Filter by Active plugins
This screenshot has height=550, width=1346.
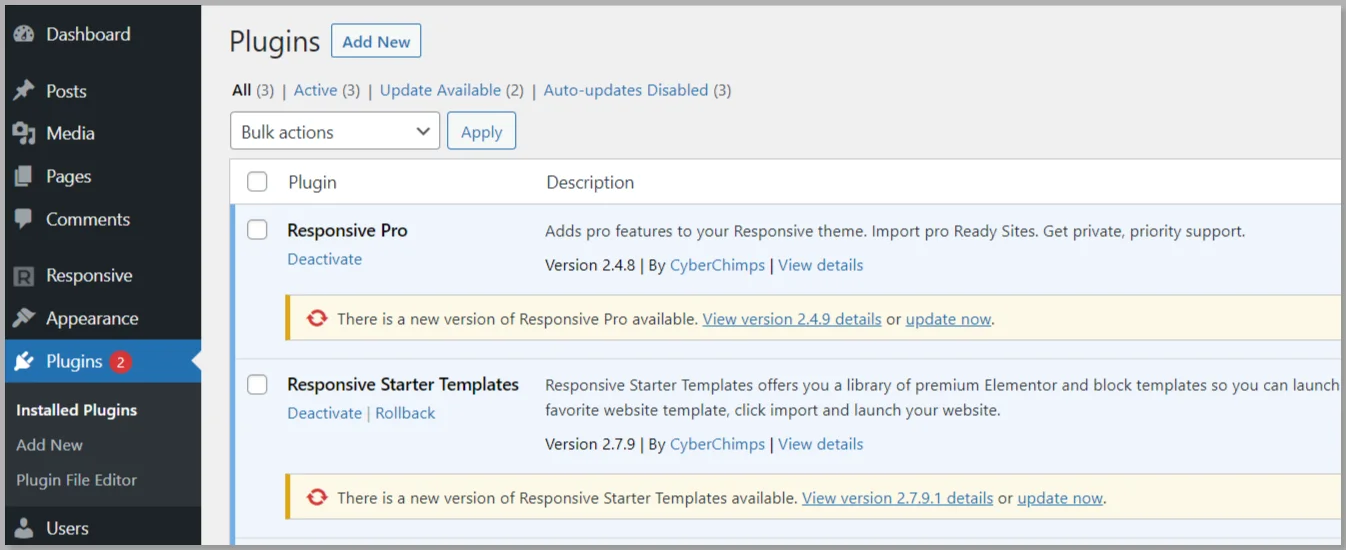315,90
